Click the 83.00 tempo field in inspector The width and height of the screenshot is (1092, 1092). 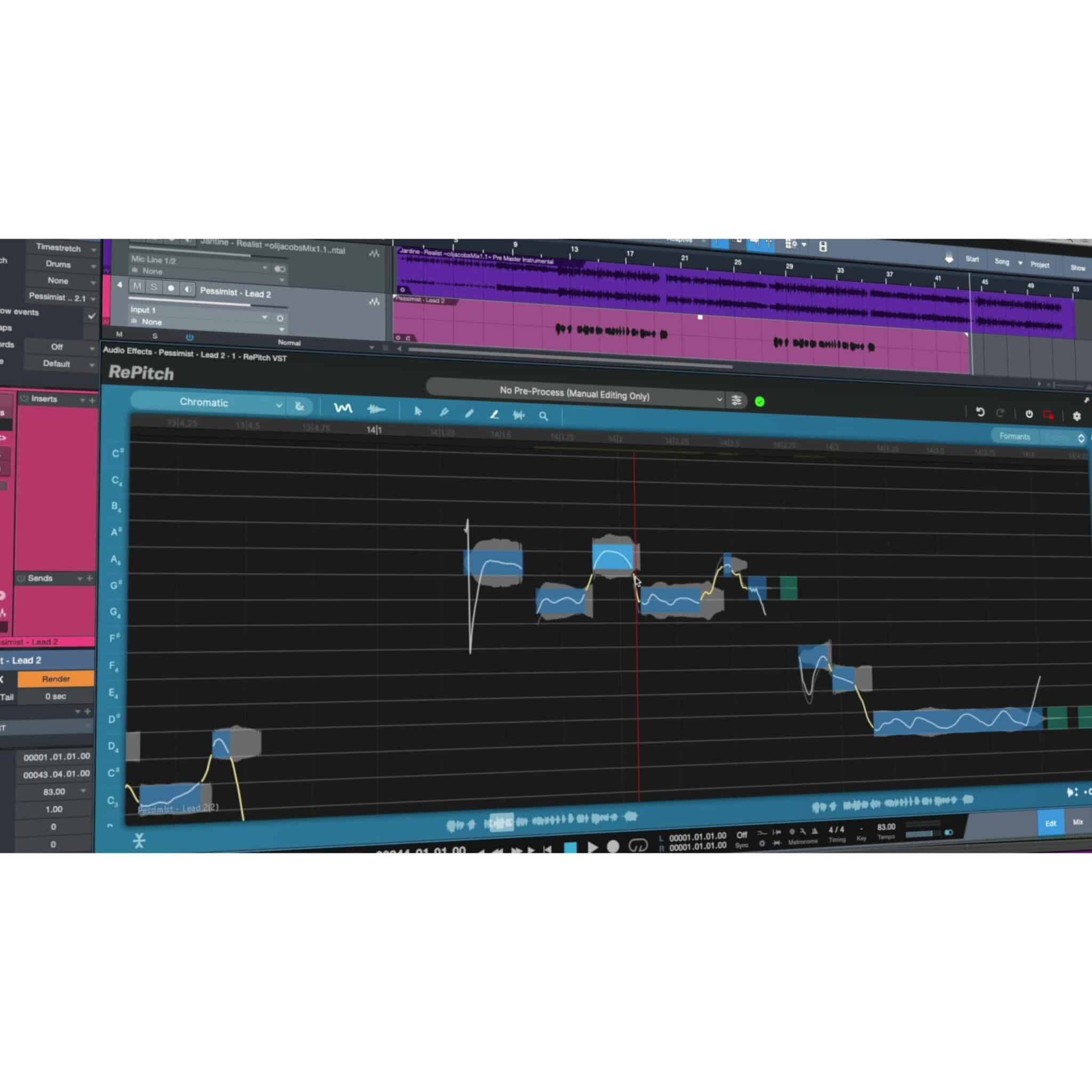tap(54, 792)
